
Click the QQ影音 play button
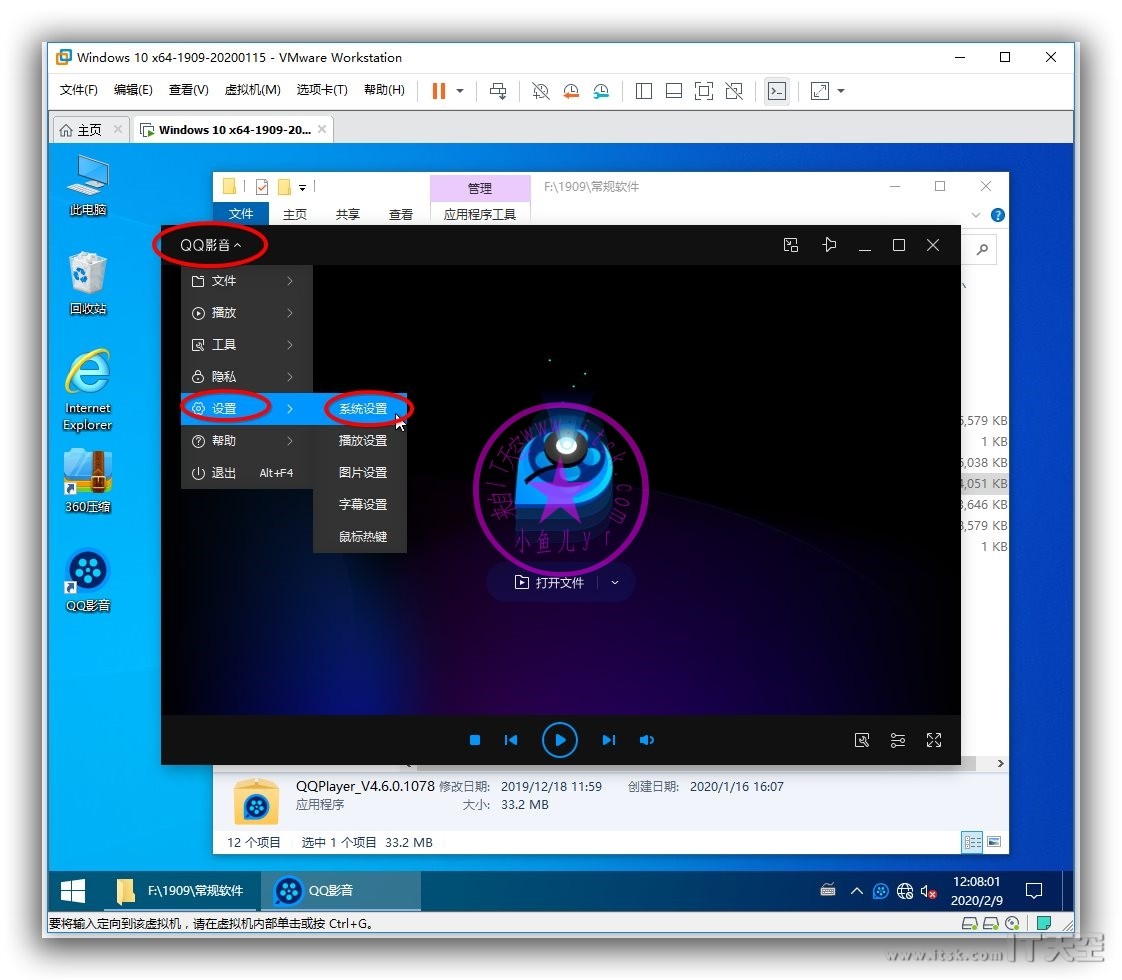560,740
